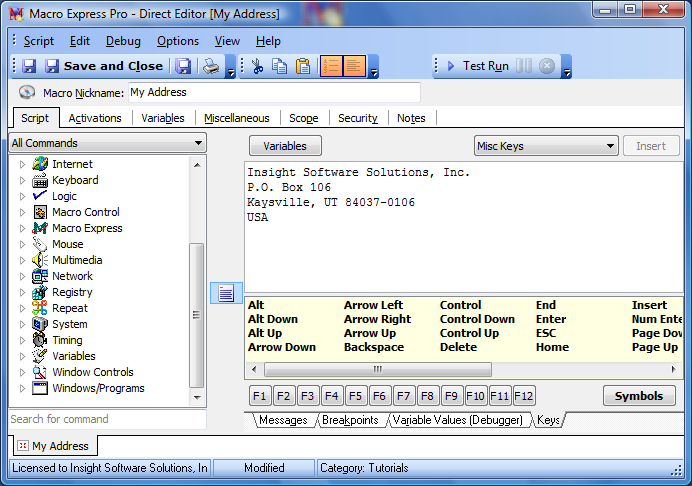
Task: Click the Copy icon
Action: tap(279, 67)
